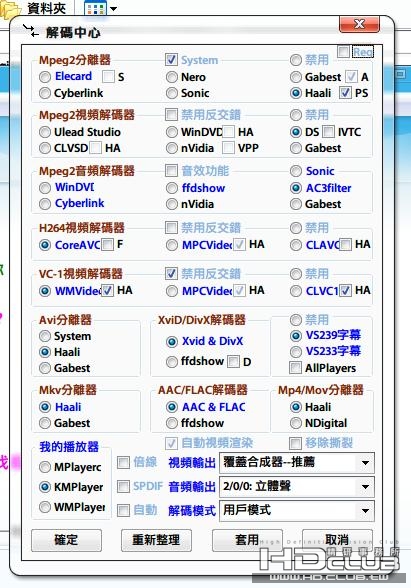
Task: Open the view mode dropdown arrow beside 資料夾
Action: (113, 8)
